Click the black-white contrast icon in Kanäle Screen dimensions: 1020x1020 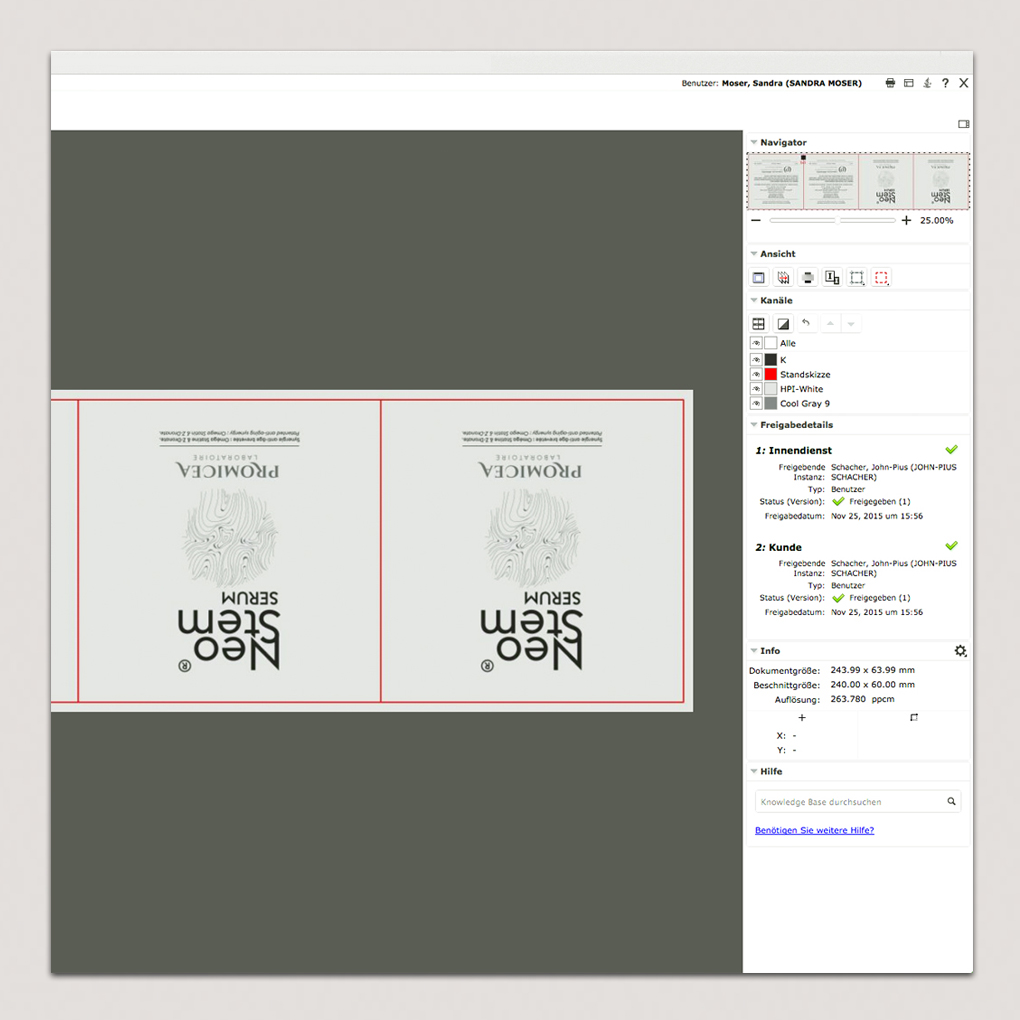[x=783, y=323]
